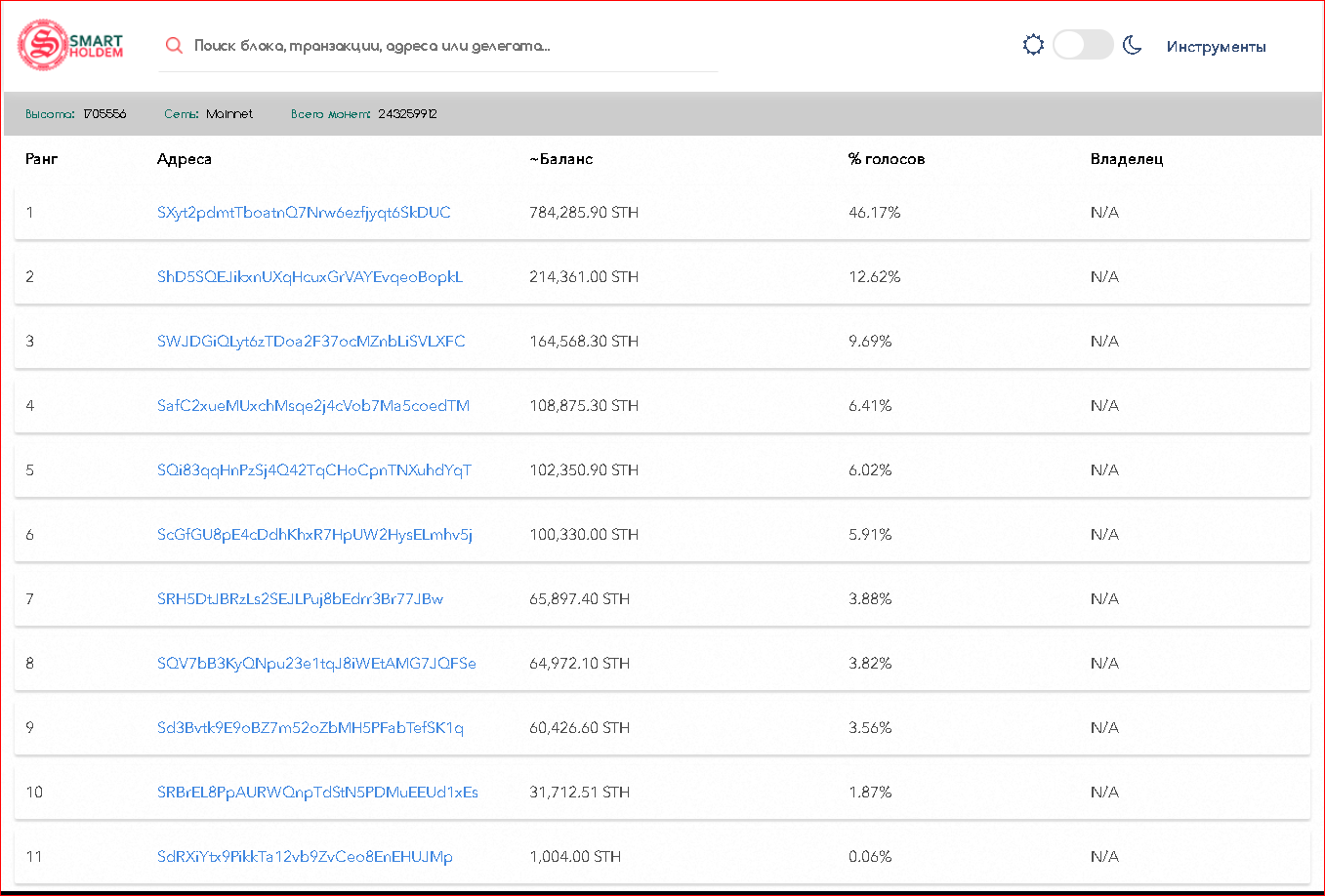The image size is (1325, 896).
Task: Open rank 11 address starting with SdRXiYtx9
Action: tap(305, 857)
